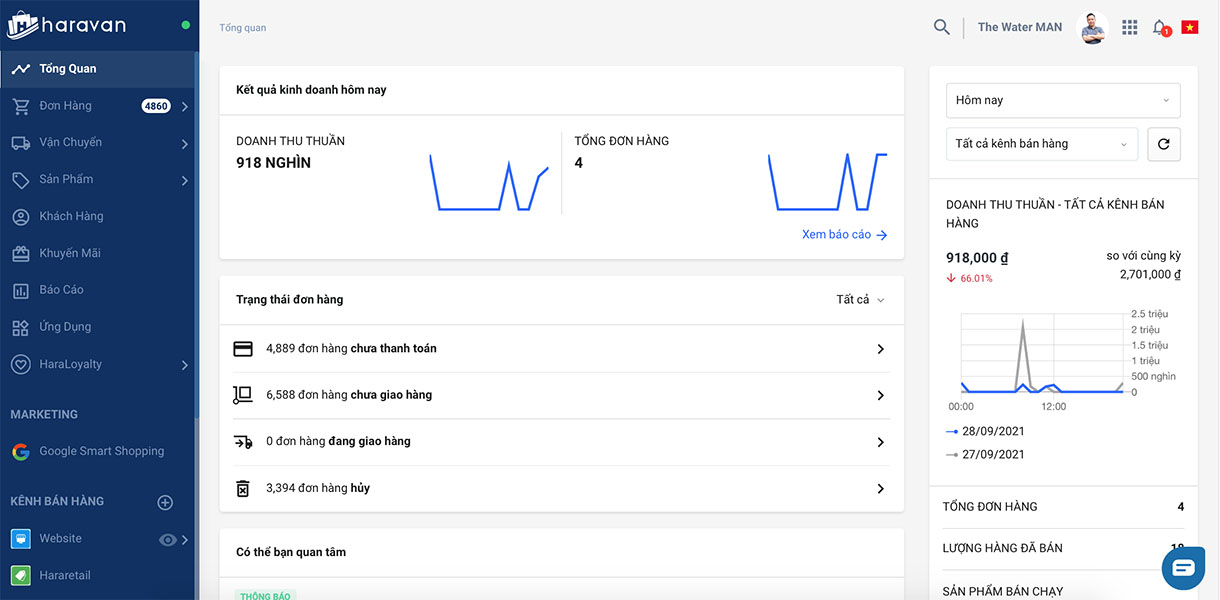The height and width of the screenshot is (600, 1220).
Task: Click the Haravan logo
Action: coord(66,25)
